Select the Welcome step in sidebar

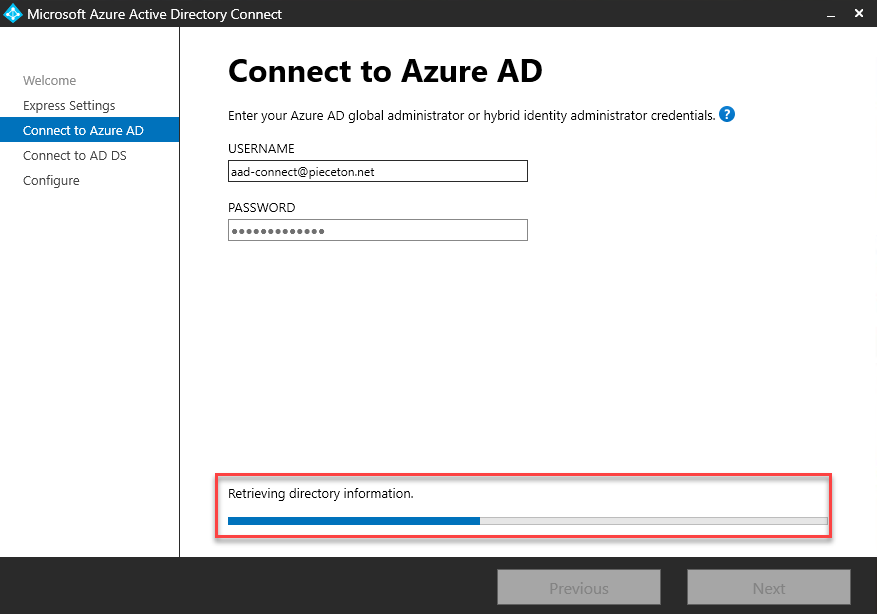(49, 81)
